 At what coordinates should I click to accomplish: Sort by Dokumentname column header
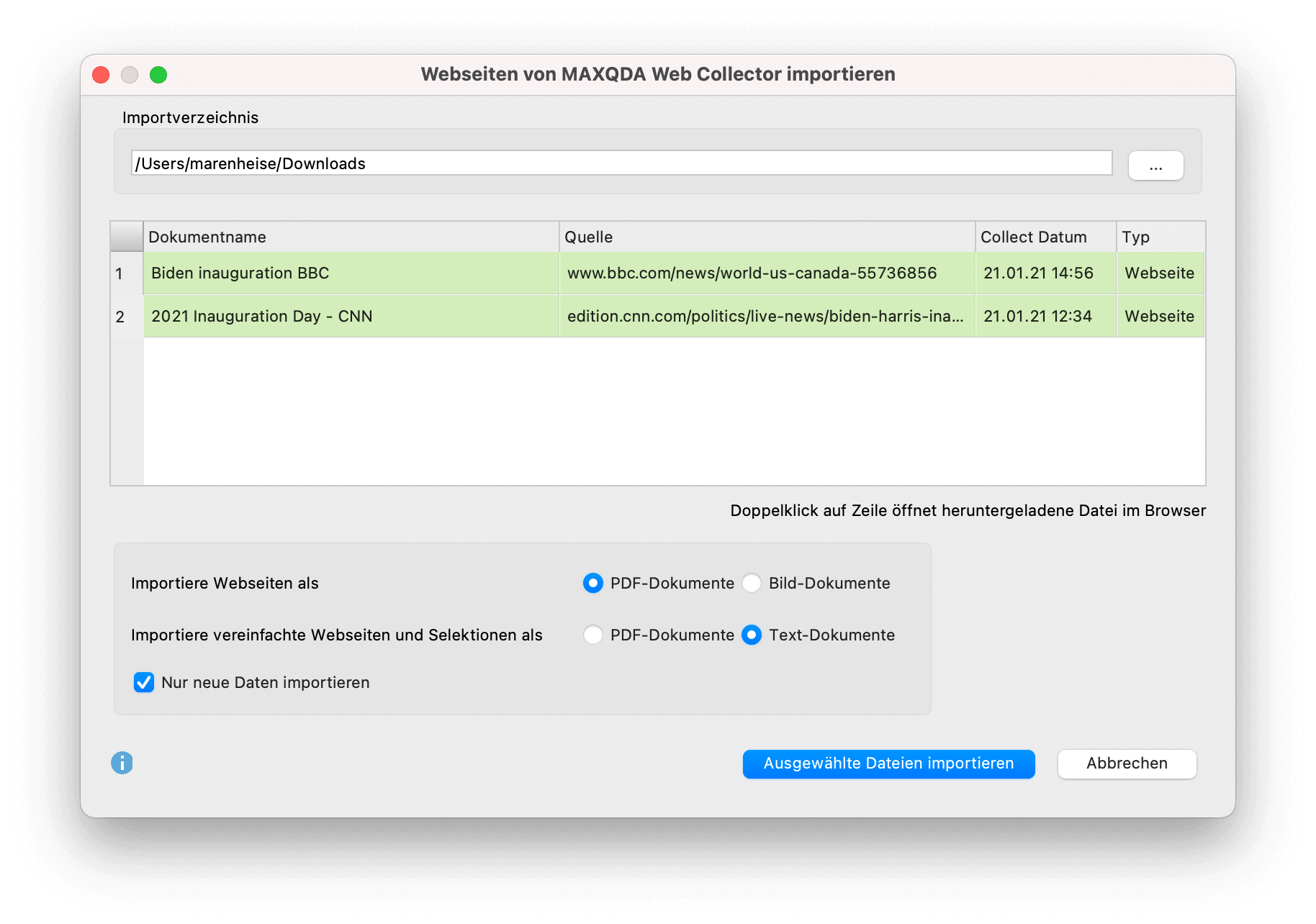351,237
